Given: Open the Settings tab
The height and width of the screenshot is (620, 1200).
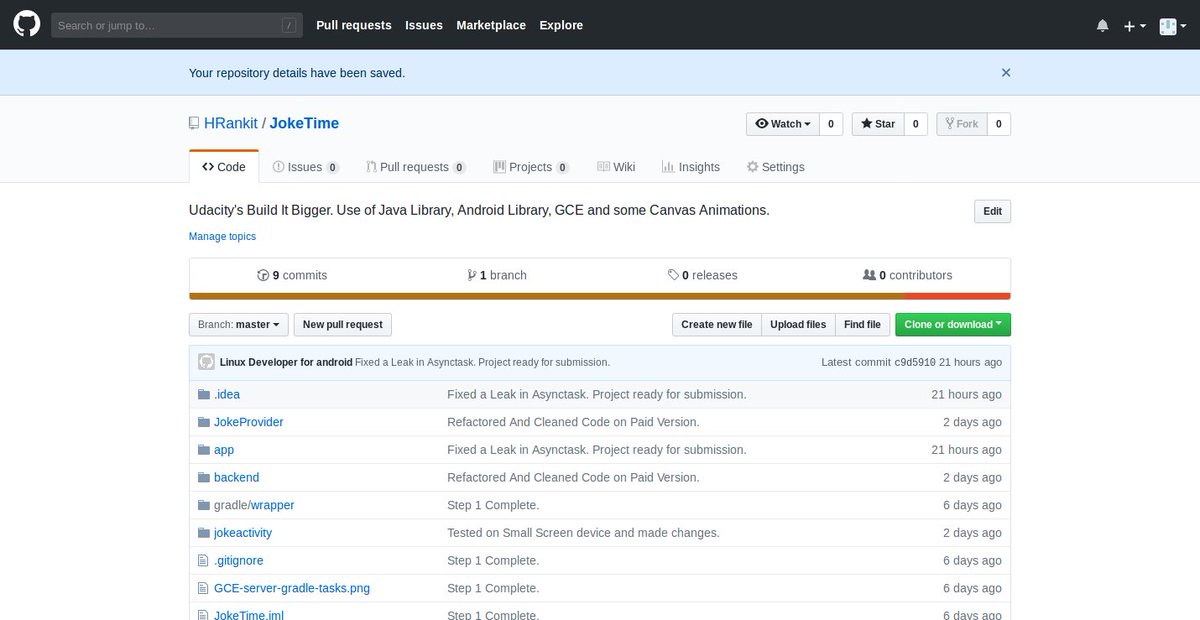Looking at the screenshot, I should (776, 167).
